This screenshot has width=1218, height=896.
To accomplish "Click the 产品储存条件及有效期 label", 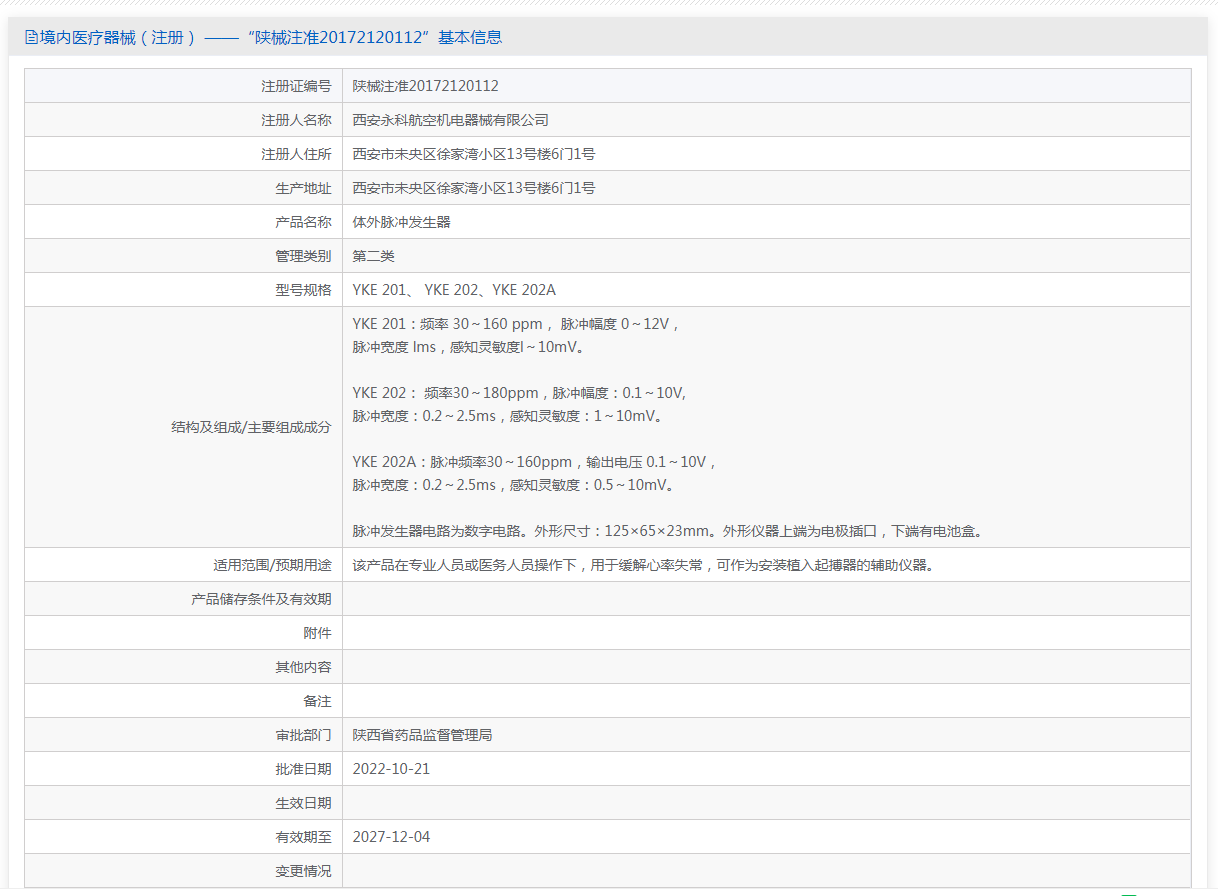I will point(261,599).
